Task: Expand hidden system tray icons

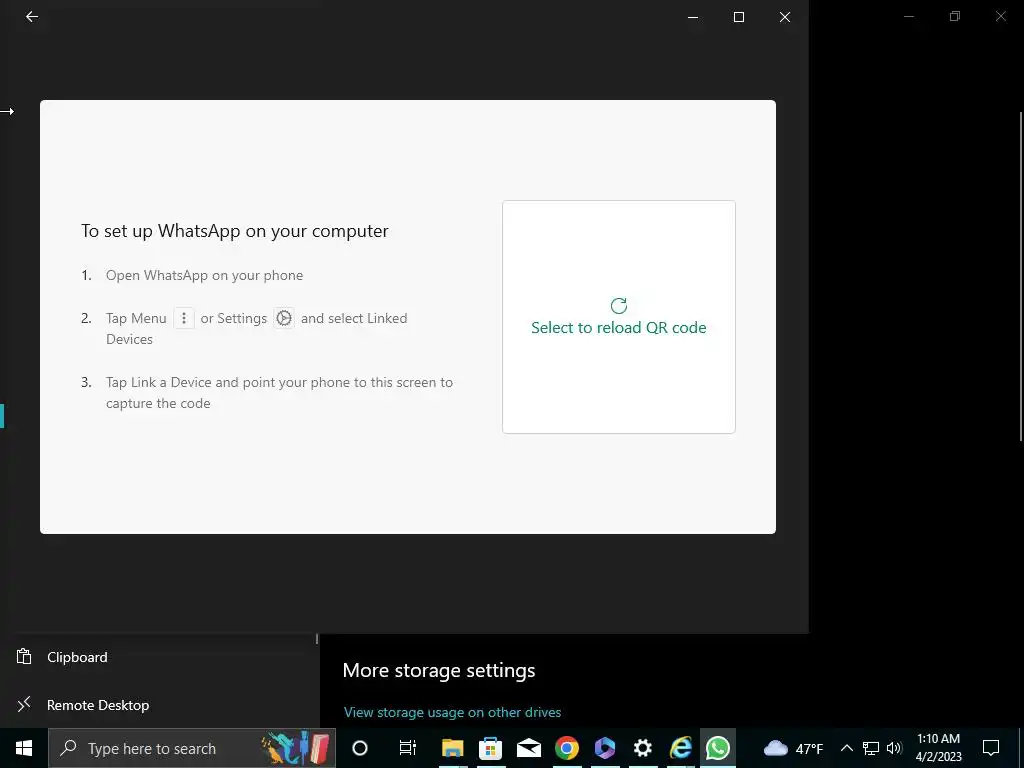Action: (x=846, y=748)
